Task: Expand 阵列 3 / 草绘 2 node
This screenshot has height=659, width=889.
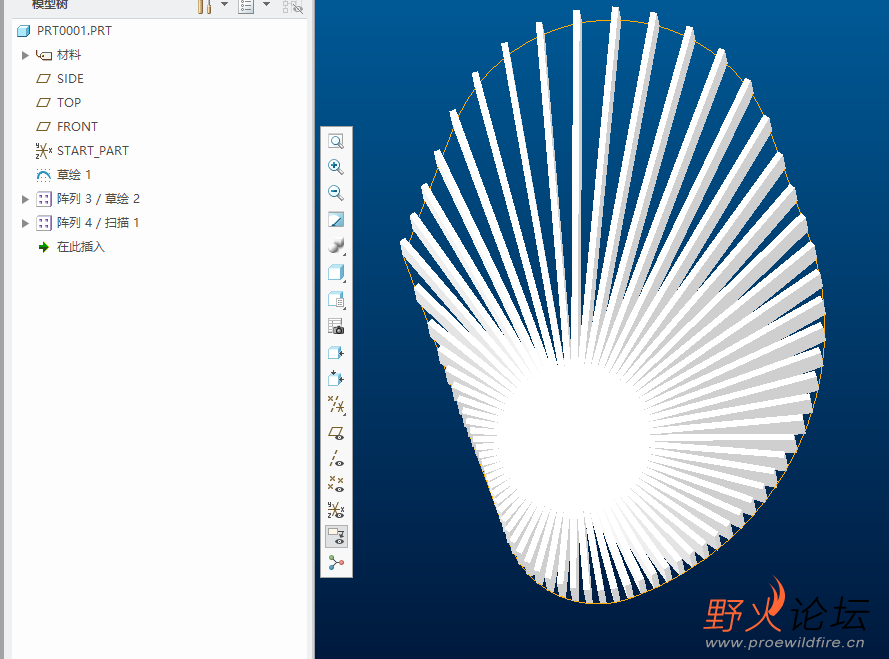Action: [x=25, y=199]
